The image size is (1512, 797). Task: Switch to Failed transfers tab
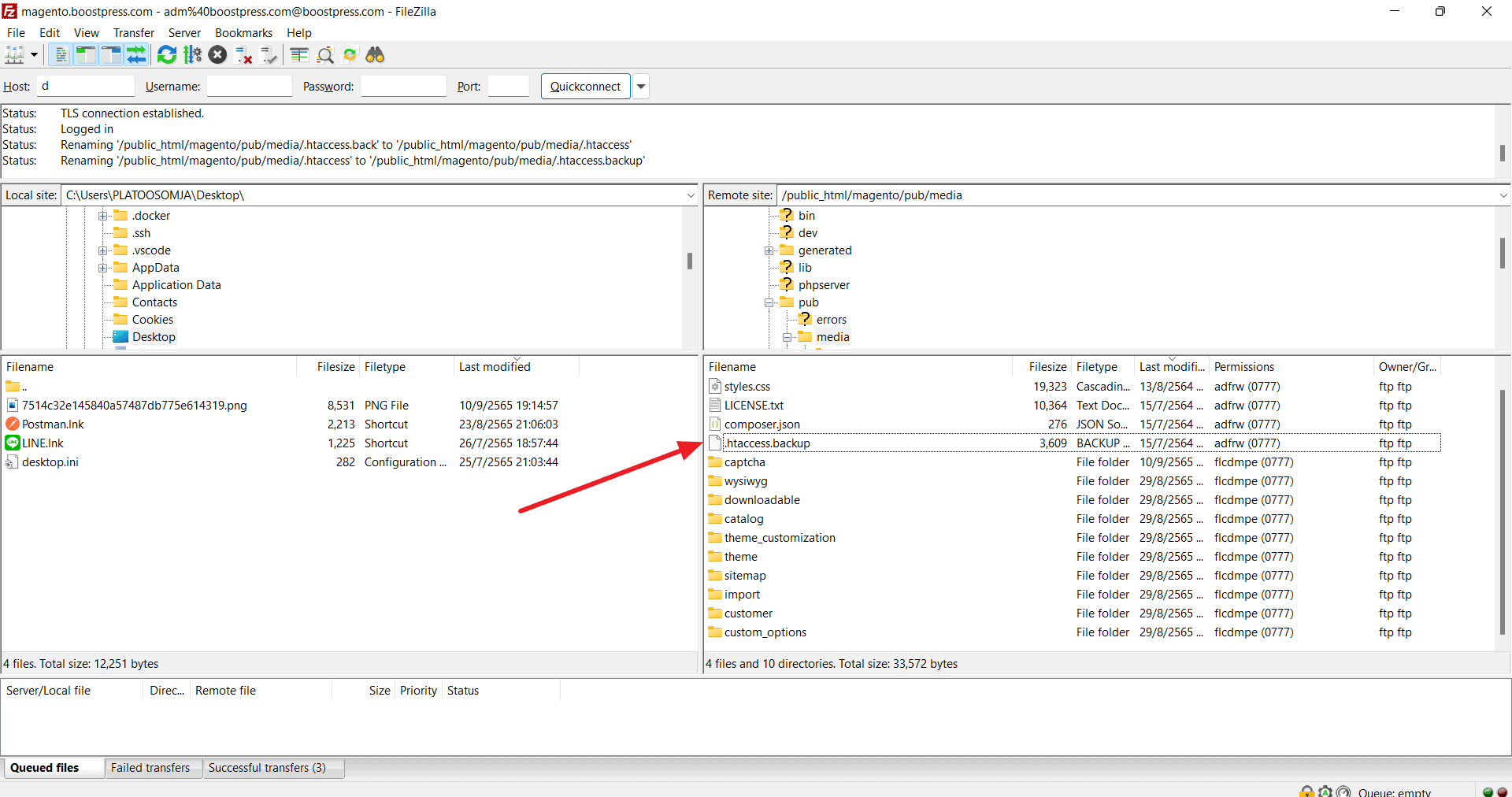150,768
